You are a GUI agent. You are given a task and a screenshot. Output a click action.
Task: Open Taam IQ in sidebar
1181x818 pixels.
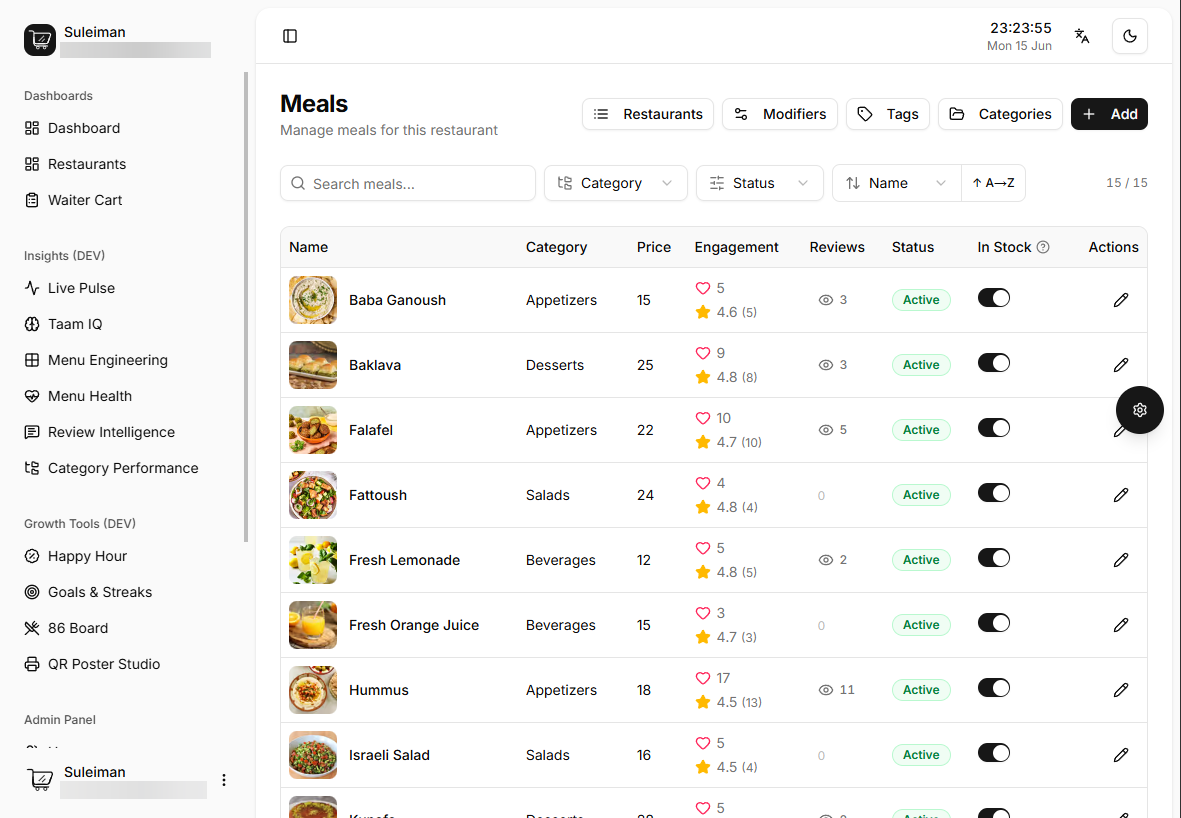point(63,325)
